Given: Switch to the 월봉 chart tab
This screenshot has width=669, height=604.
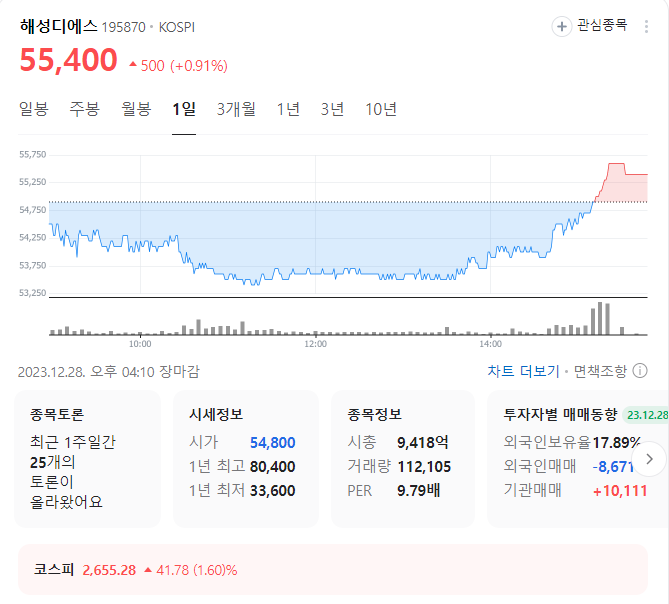Looking at the screenshot, I should [136, 109].
